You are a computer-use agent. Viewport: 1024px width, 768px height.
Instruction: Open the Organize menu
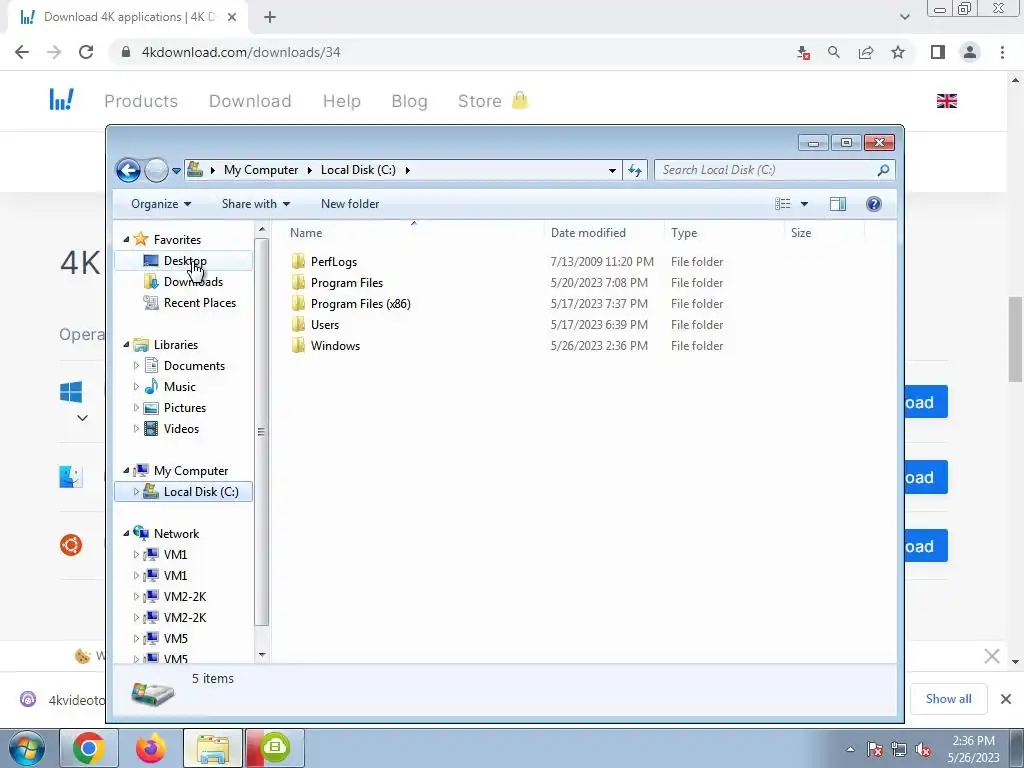[161, 204]
